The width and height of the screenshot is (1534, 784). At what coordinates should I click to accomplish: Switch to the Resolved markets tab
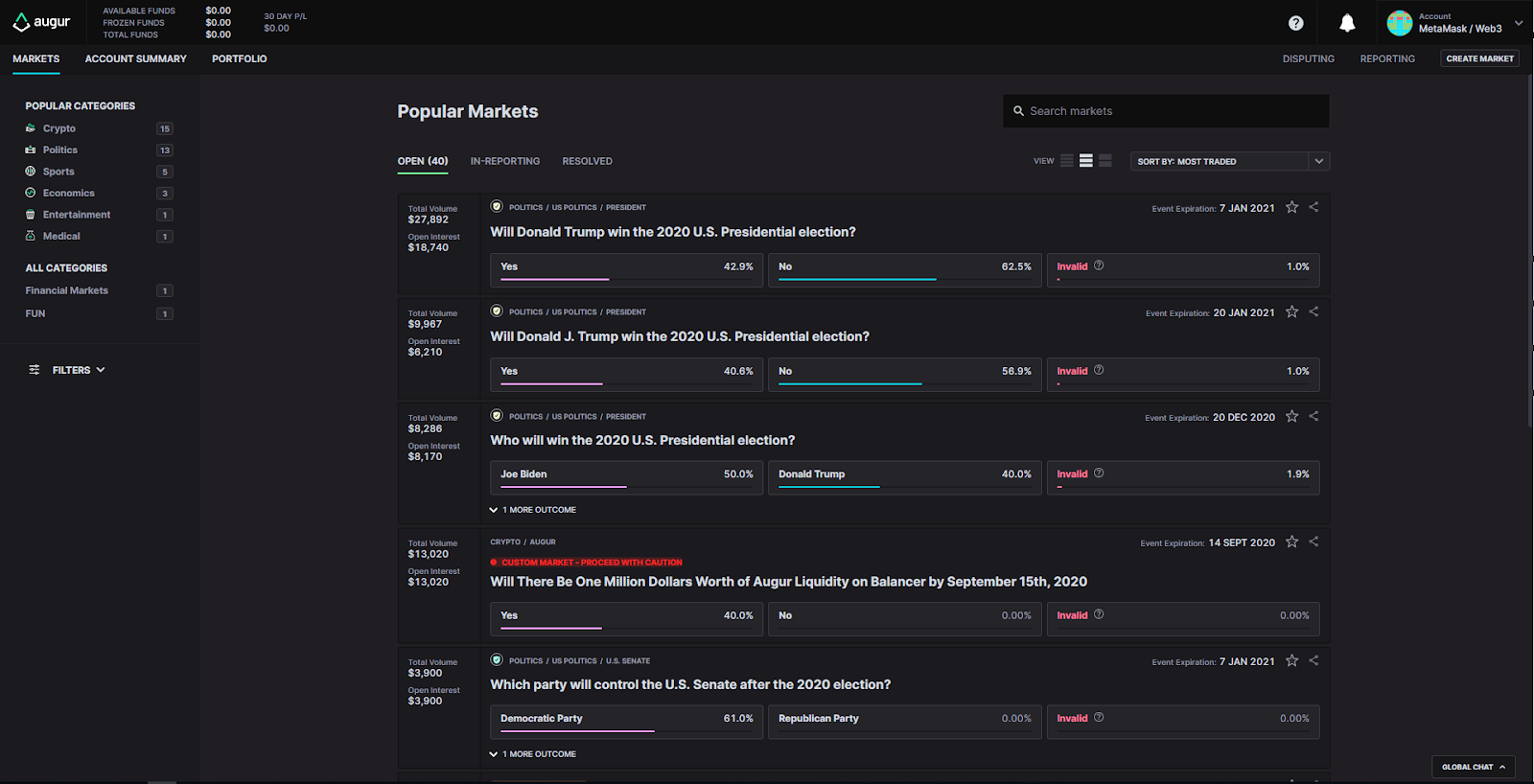click(x=588, y=161)
